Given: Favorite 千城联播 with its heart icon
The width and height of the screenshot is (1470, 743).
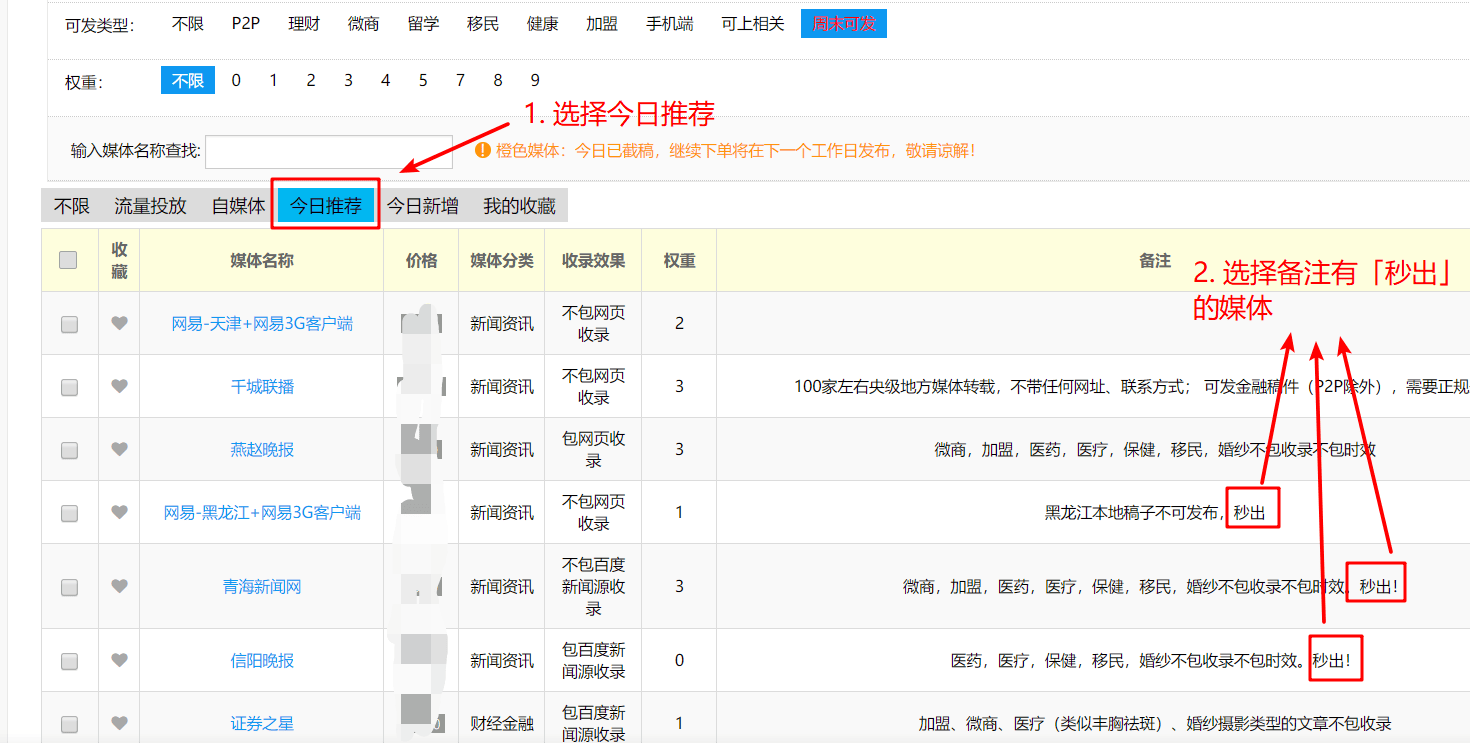Looking at the screenshot, I should pos(119,386).
